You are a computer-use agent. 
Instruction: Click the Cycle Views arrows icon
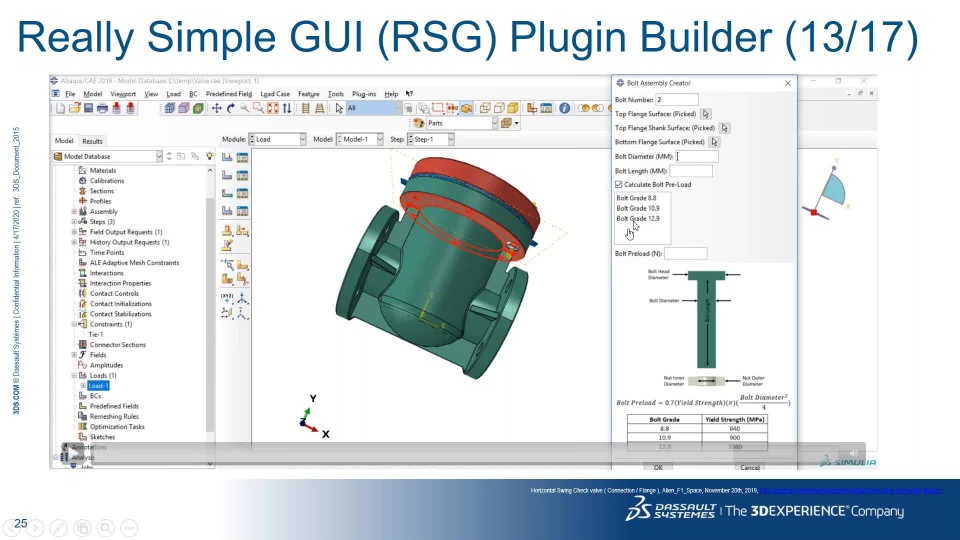coord(287,108)
